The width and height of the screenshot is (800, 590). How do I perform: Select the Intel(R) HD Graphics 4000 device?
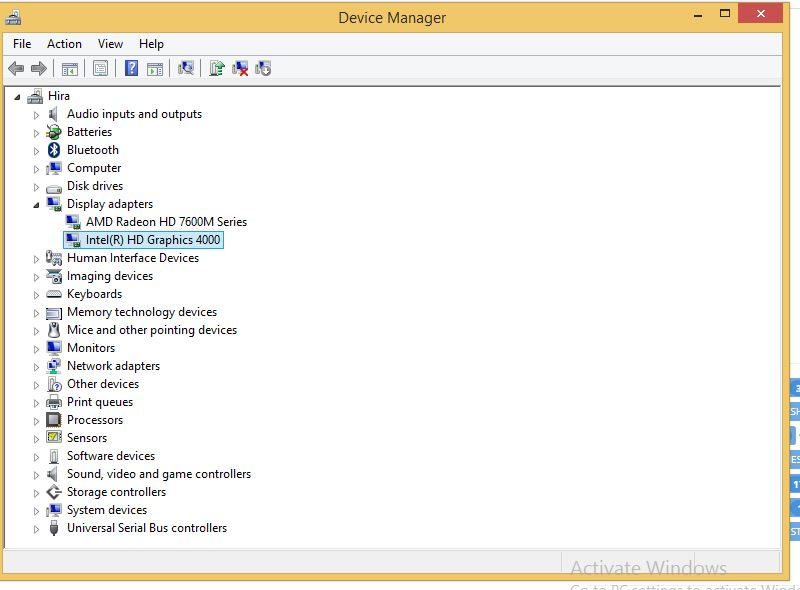click(150, 240)
